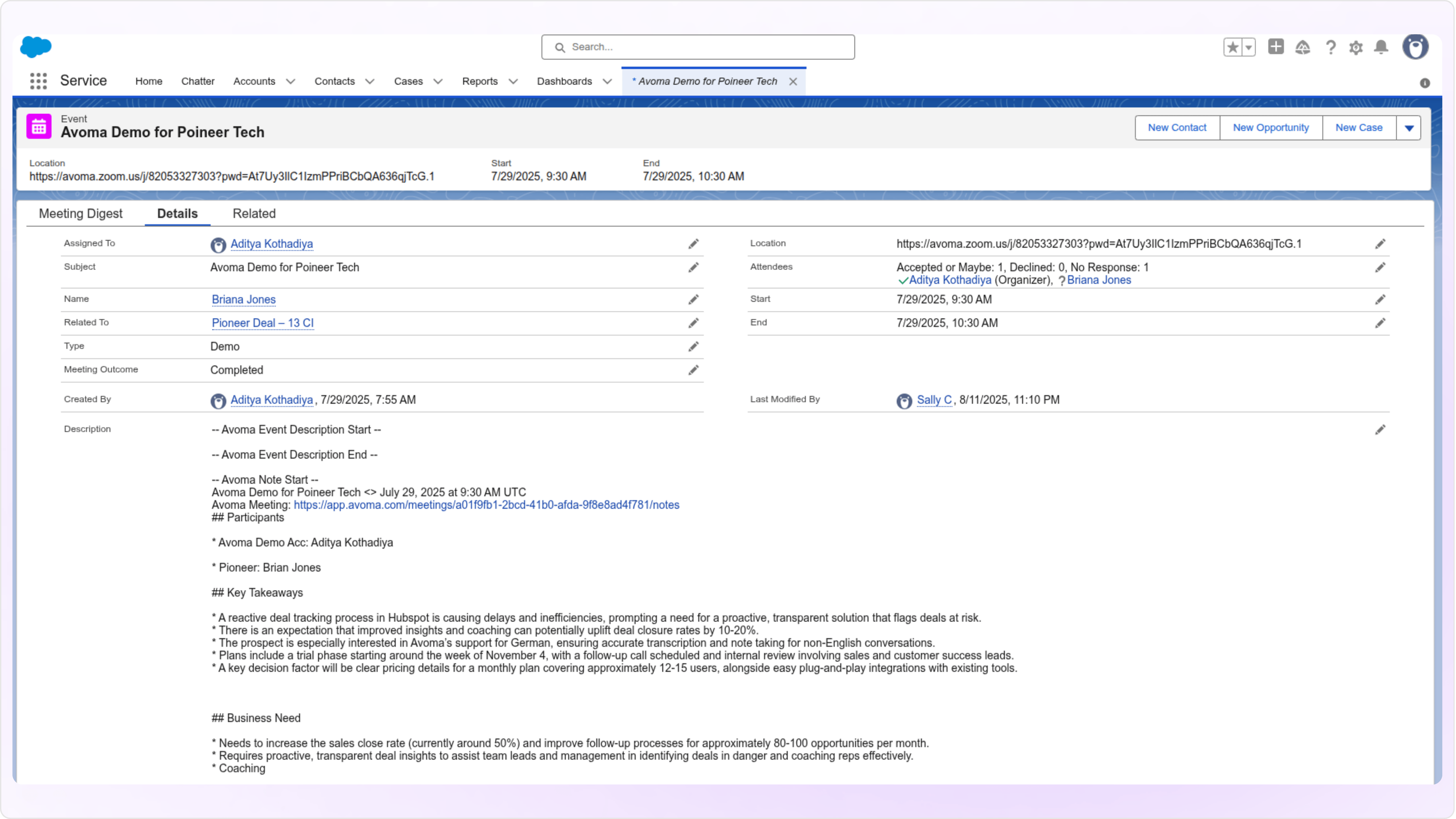Open the Chatter nav item

(x=198, y=81)
